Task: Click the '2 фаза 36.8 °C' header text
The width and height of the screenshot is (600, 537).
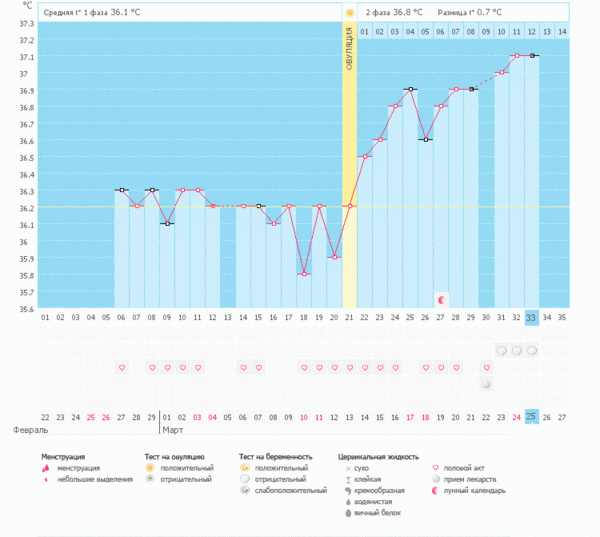Action: tap(394, 12)
